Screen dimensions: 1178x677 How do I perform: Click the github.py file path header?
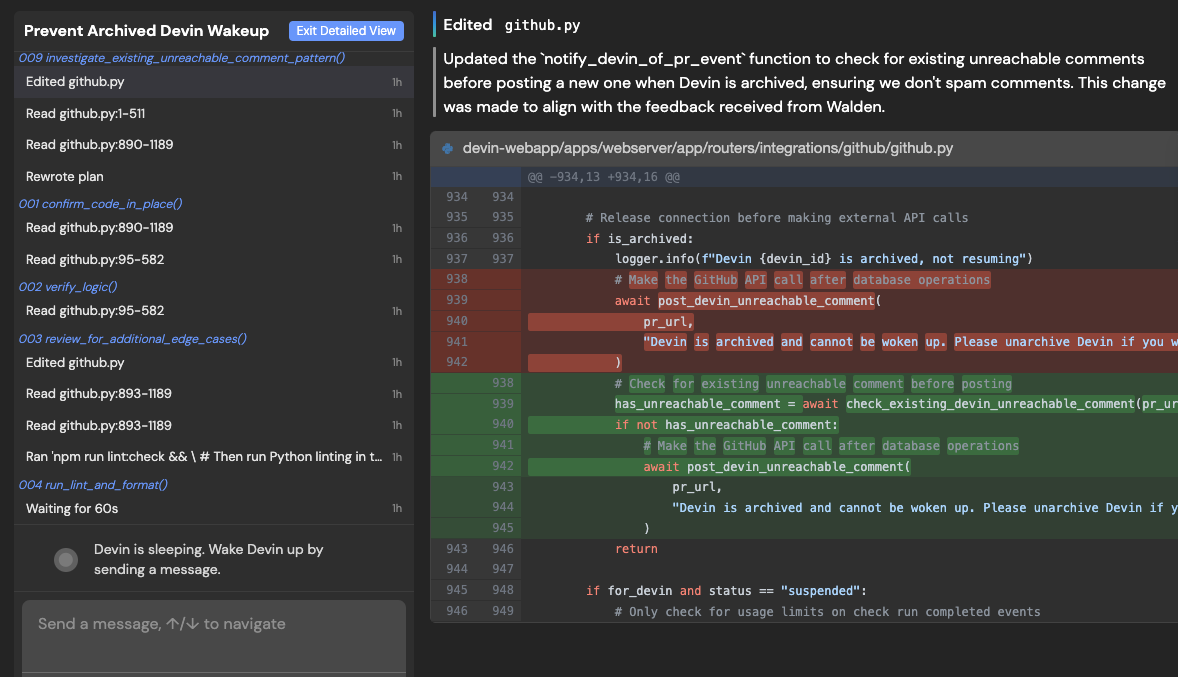708,149
